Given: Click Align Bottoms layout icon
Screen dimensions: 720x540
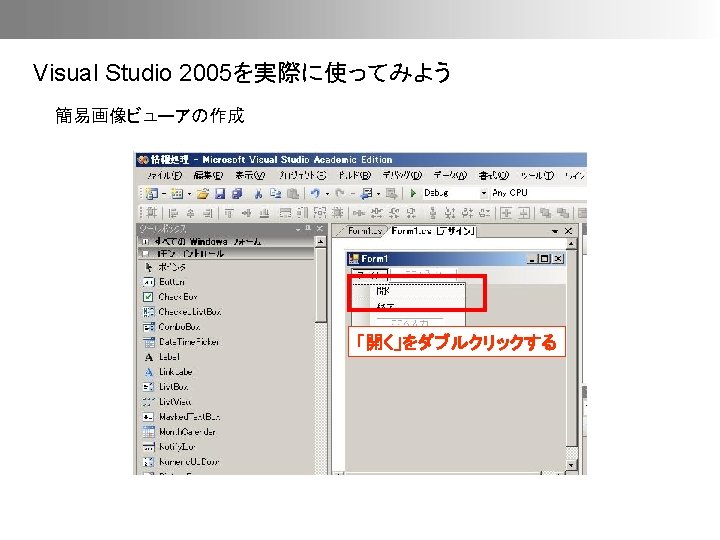Looking at the screenshot, I should pyautogui.click(x=264, y=213).
